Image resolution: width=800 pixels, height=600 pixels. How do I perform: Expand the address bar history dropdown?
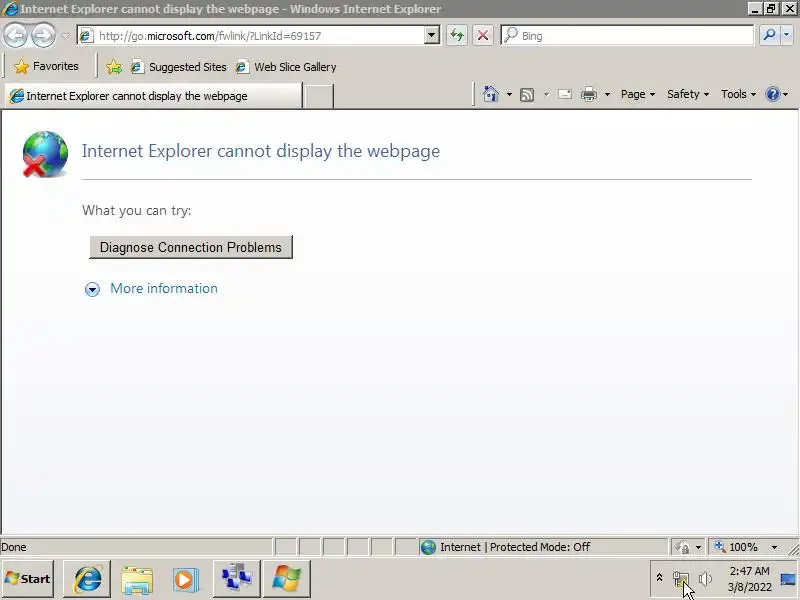tap(432, 36)
